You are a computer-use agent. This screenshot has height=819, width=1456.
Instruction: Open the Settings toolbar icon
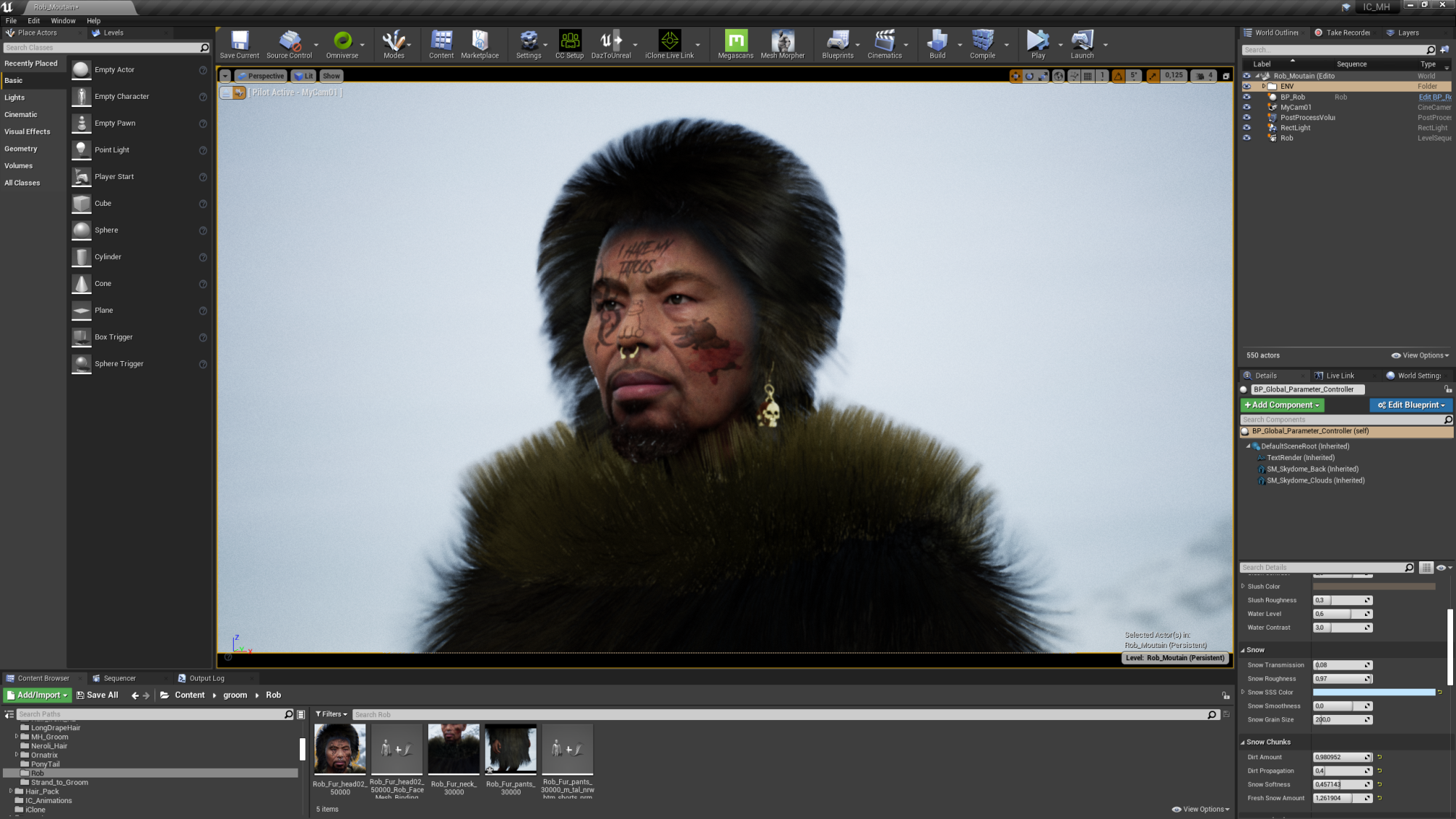coord(529,44)
